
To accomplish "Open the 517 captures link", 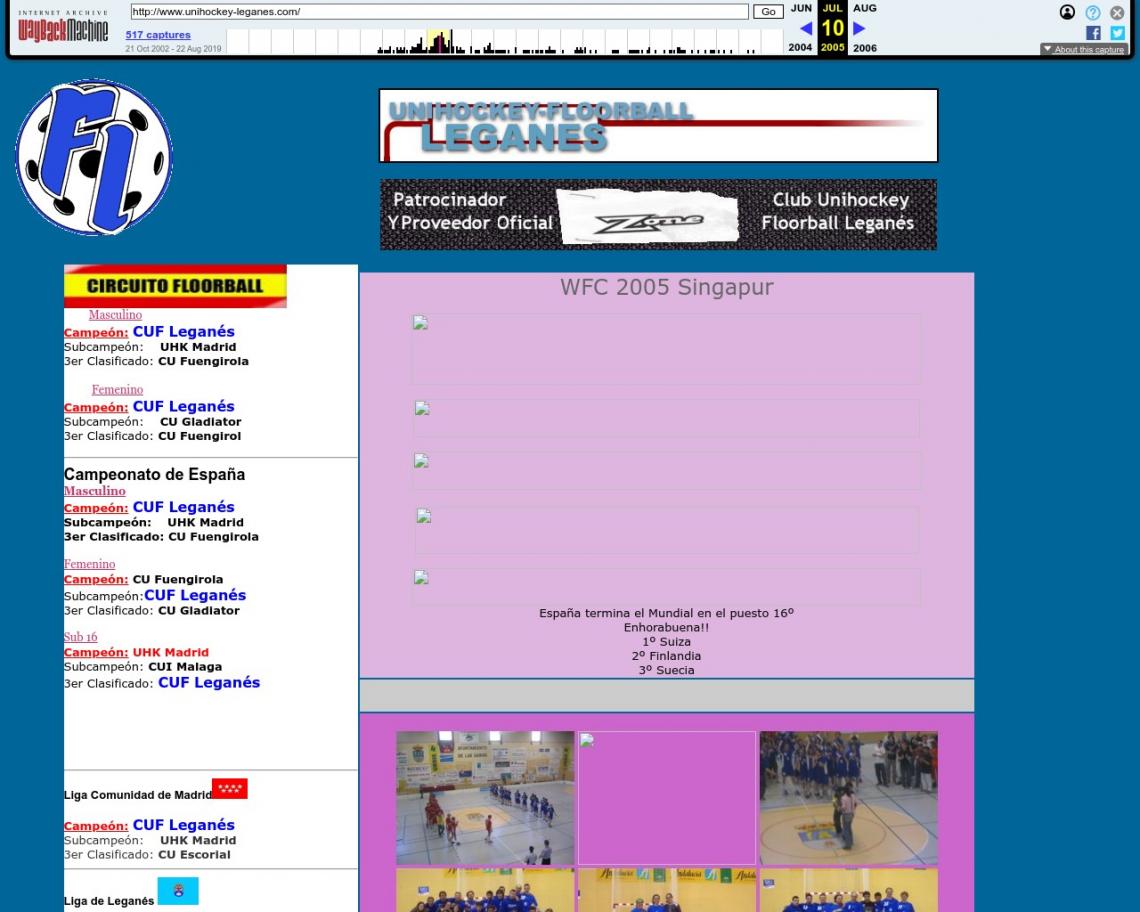I will tap(158, 35).
